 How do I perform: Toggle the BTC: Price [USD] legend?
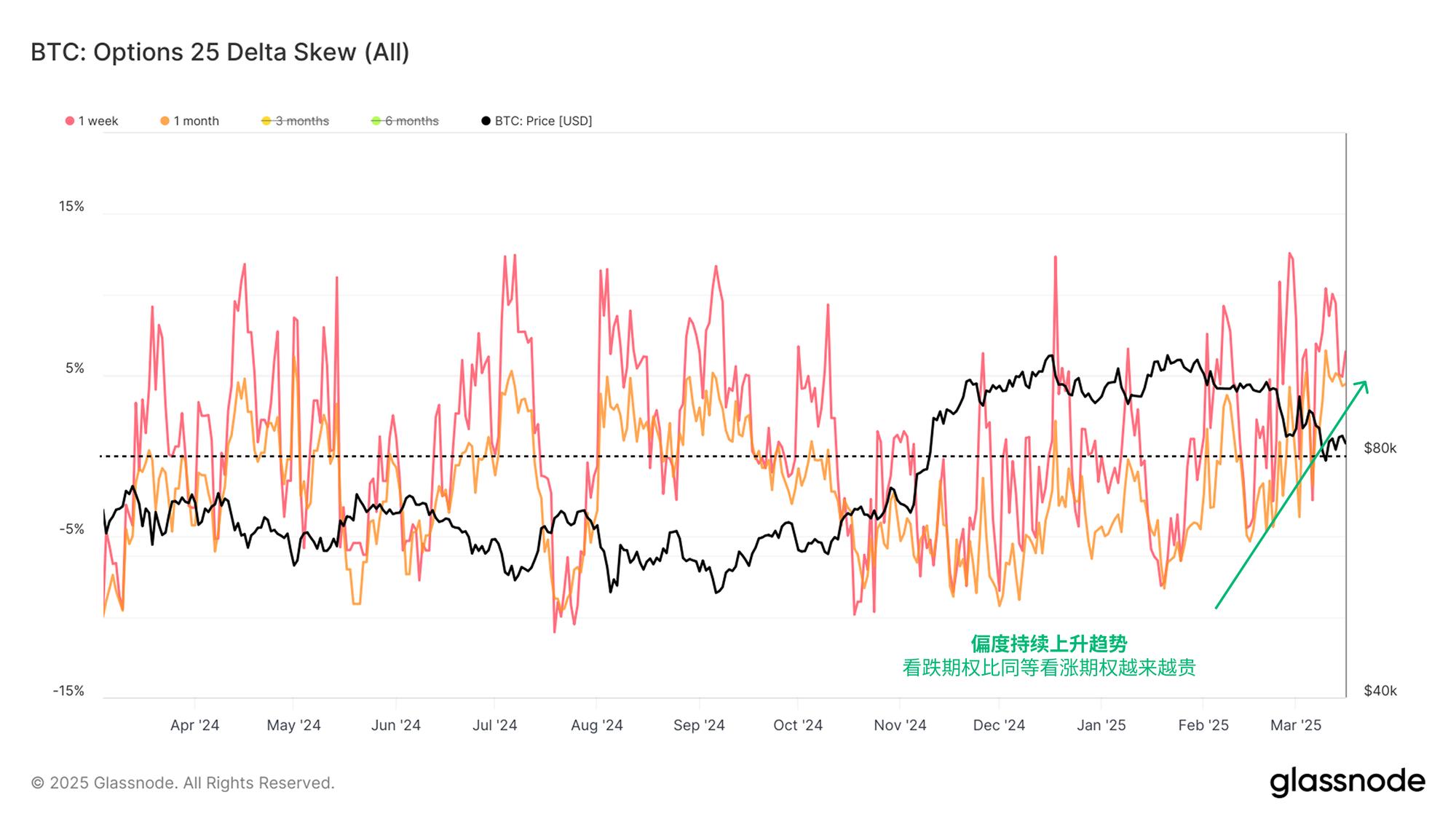(x=543, y=121)
